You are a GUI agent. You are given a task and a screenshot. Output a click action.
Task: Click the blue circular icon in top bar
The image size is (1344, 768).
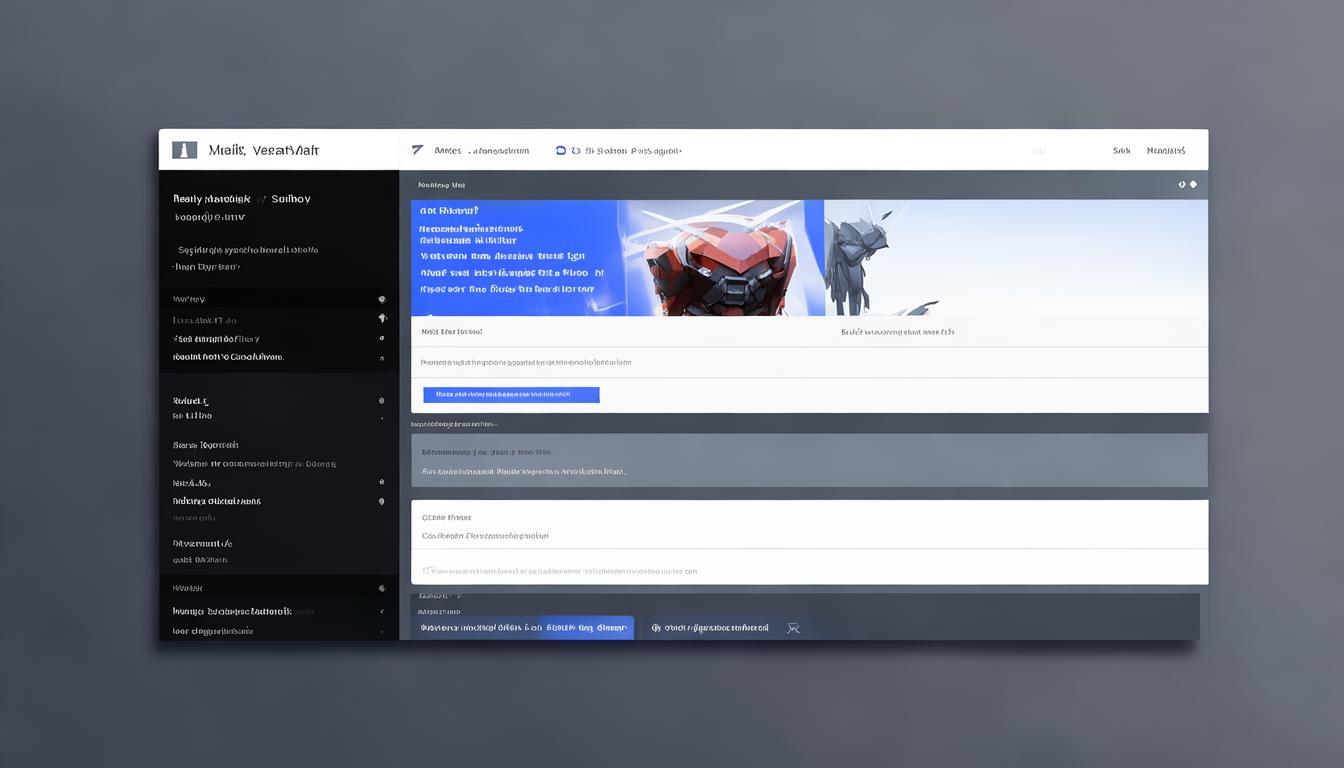[x=561, y=151]
